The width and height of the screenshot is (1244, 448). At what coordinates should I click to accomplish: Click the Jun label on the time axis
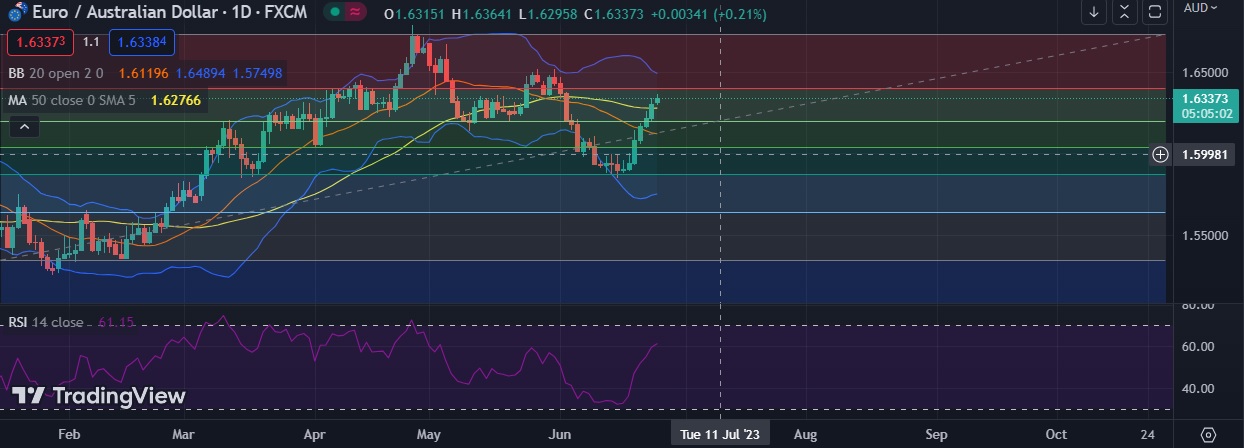561,435
